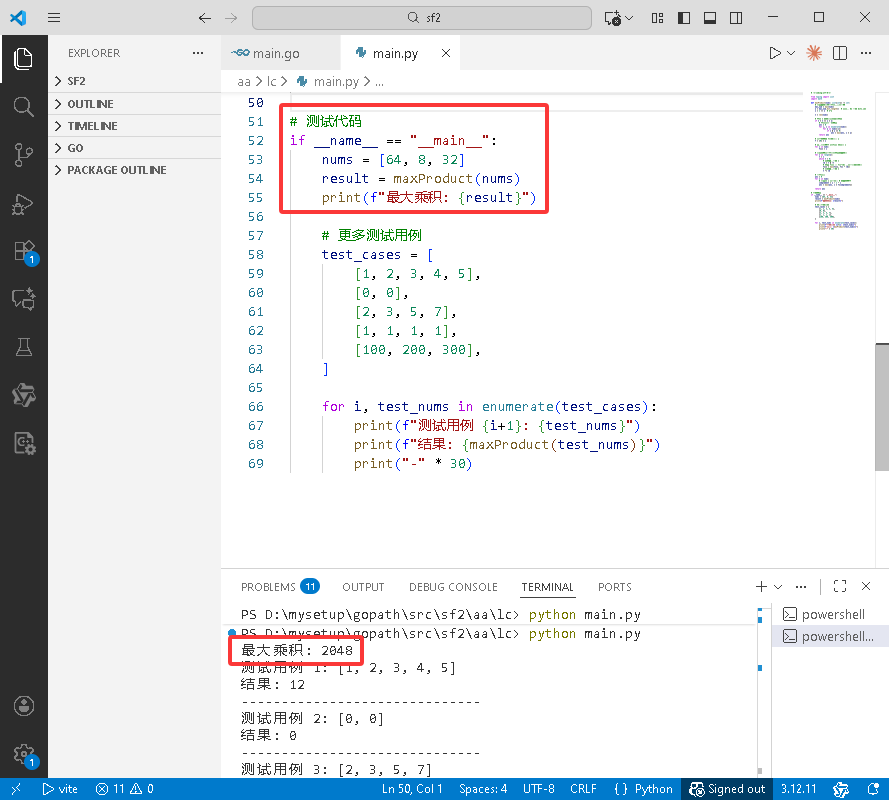Close the main.py tab

446,53
